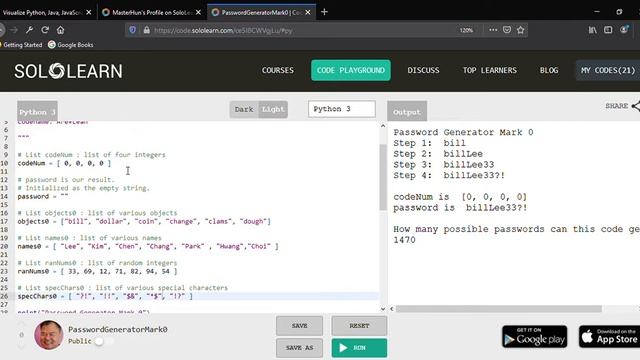Go to the DISCUSS page
Screen dimensions: 640x360
(423, 70)
